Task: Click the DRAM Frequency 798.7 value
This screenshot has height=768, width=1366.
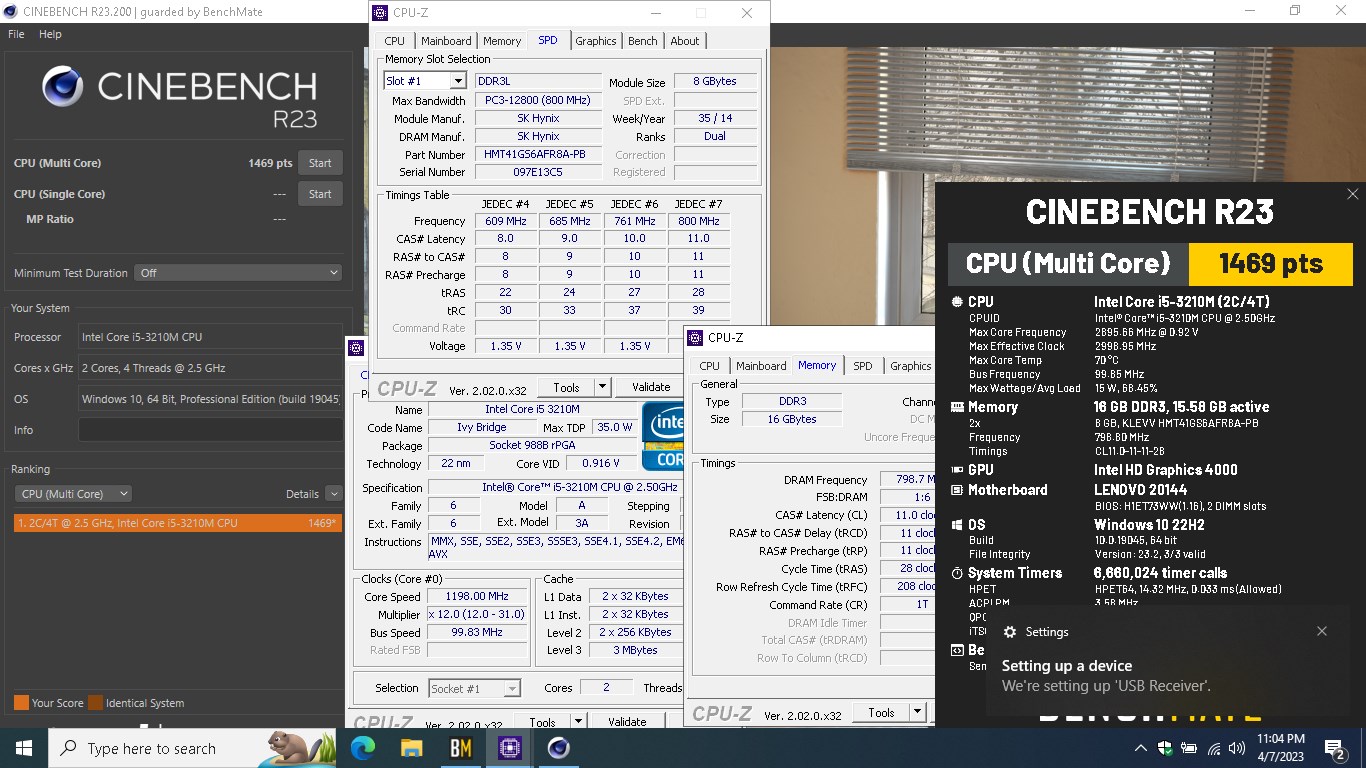Action: point(907,480)
